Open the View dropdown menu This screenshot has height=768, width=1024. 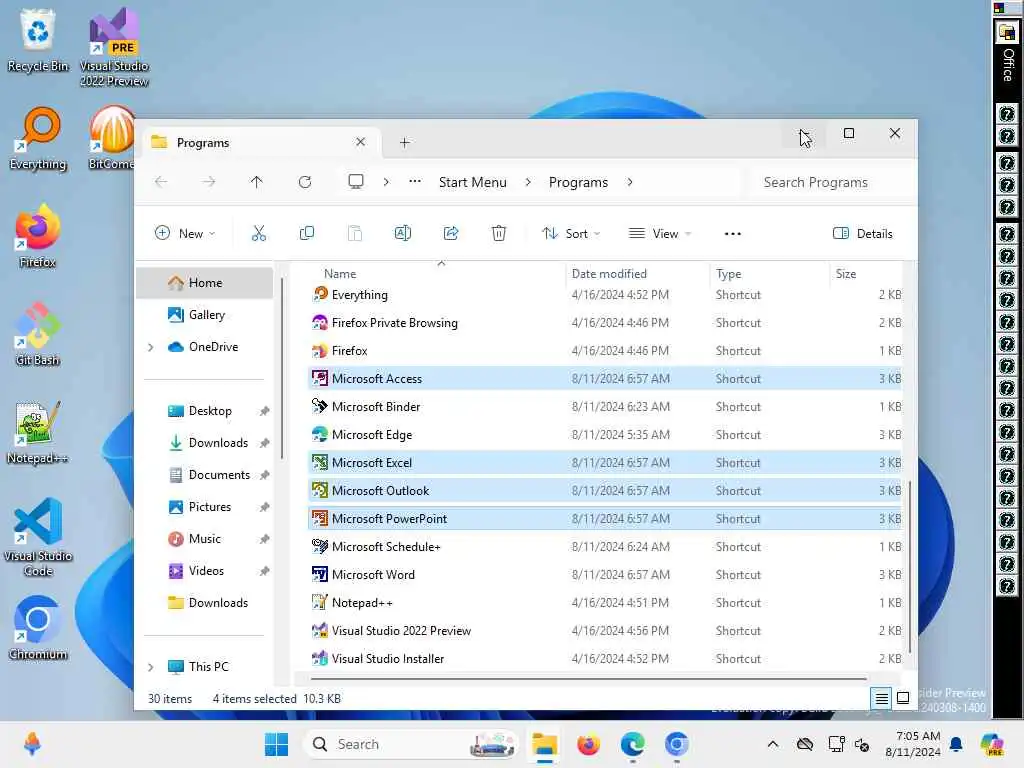659,234
